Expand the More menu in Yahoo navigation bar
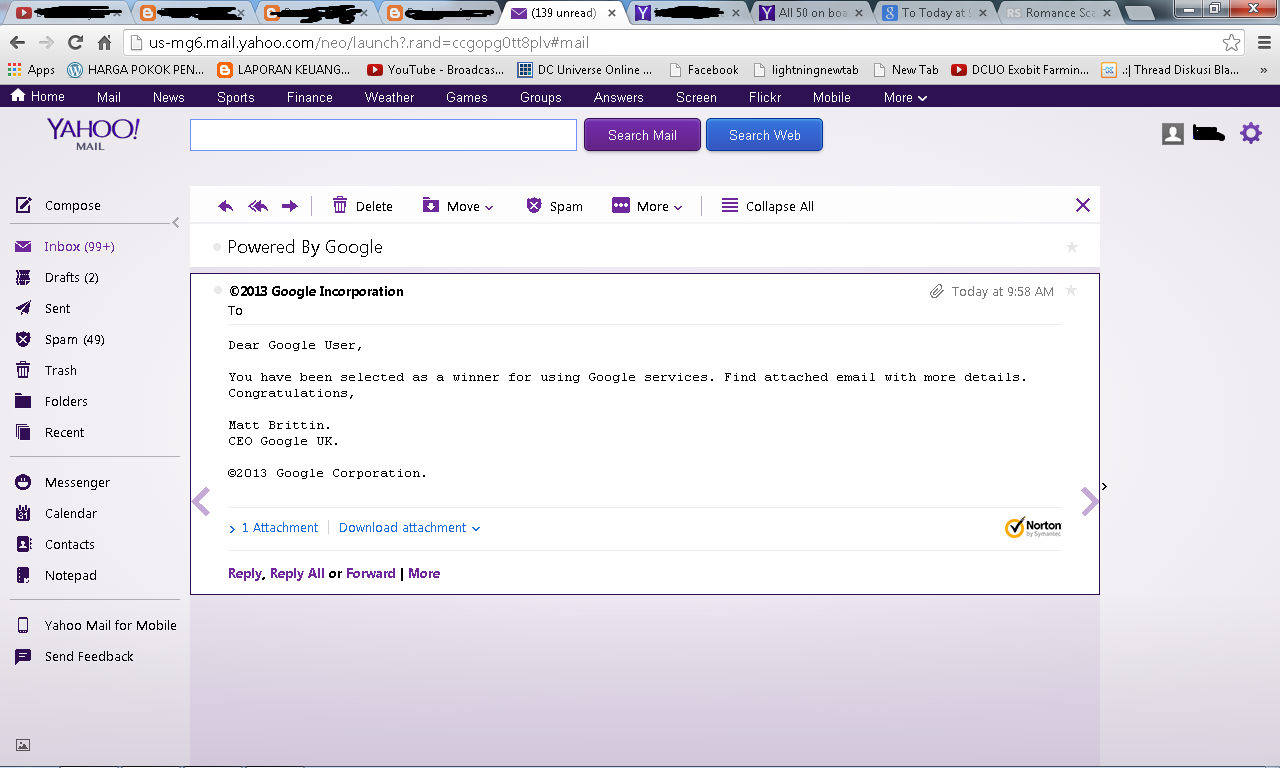This screenshot has width=1280, height=768. coord(905,97)
